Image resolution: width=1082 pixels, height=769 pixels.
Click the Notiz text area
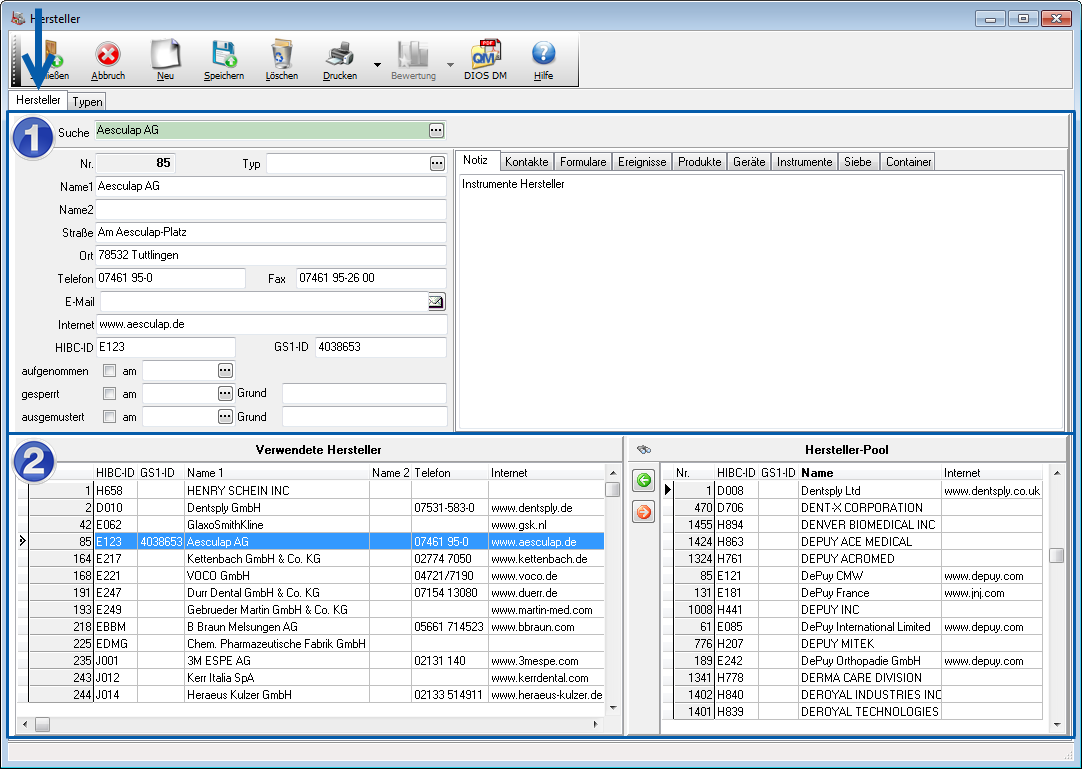760,301
